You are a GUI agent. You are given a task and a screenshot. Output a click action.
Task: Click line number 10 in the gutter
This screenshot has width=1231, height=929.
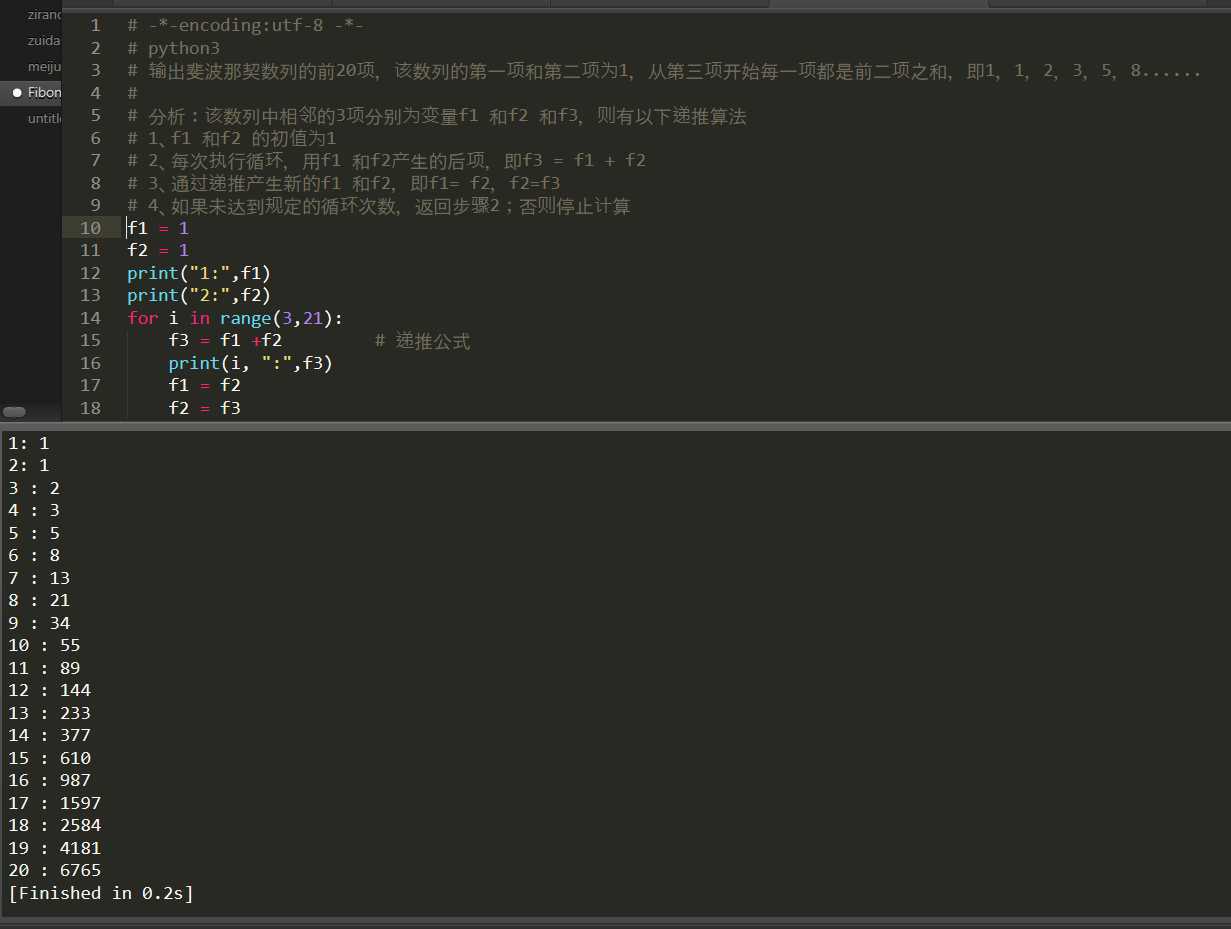click(x=90, y=228)
